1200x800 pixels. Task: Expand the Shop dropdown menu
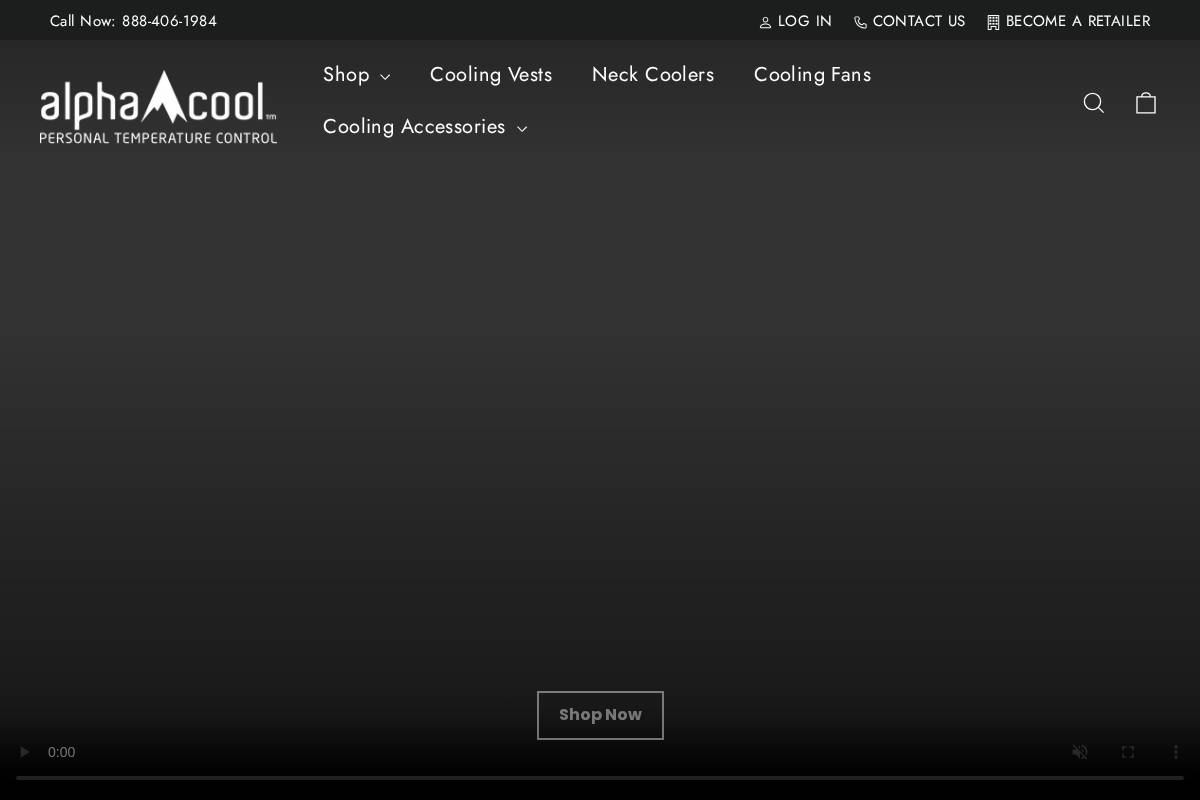point(356,75)
